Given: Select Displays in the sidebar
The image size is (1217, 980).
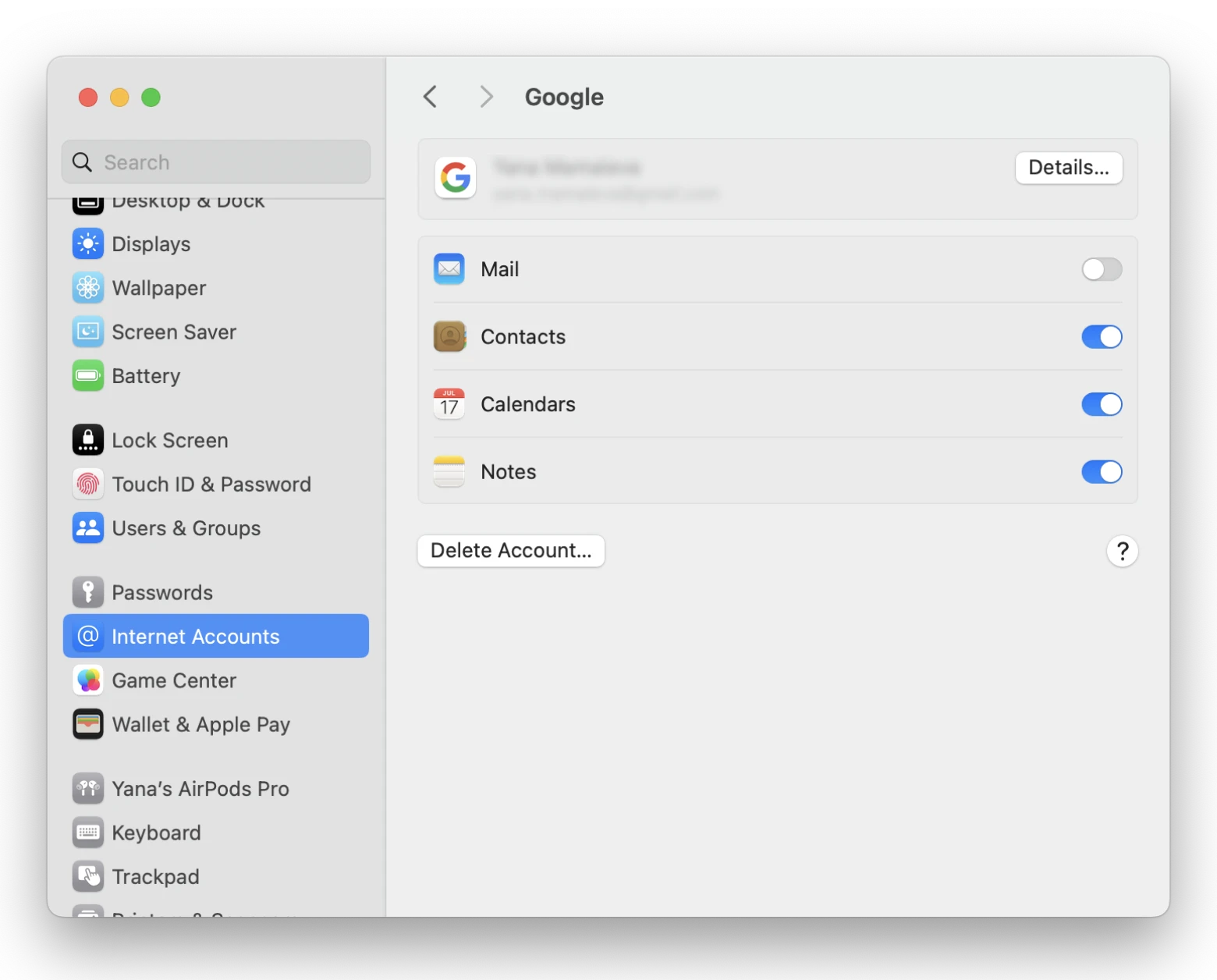Looking at the screenshot, I should [151, 244].
